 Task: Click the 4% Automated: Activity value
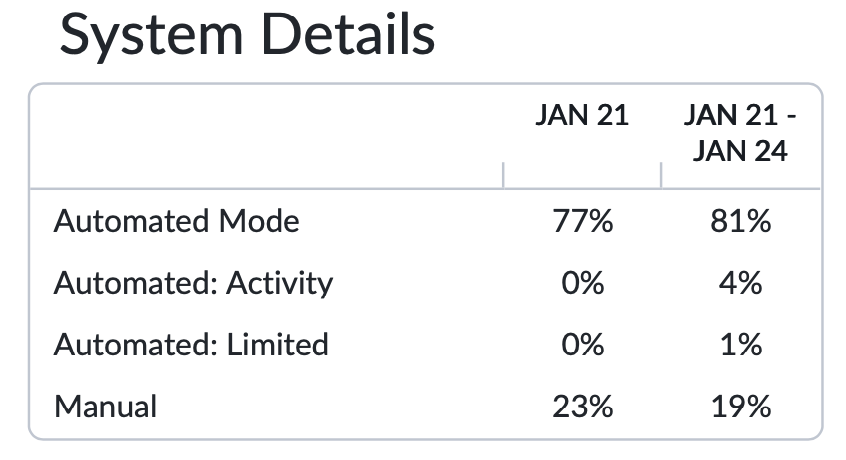pos(740,283)
